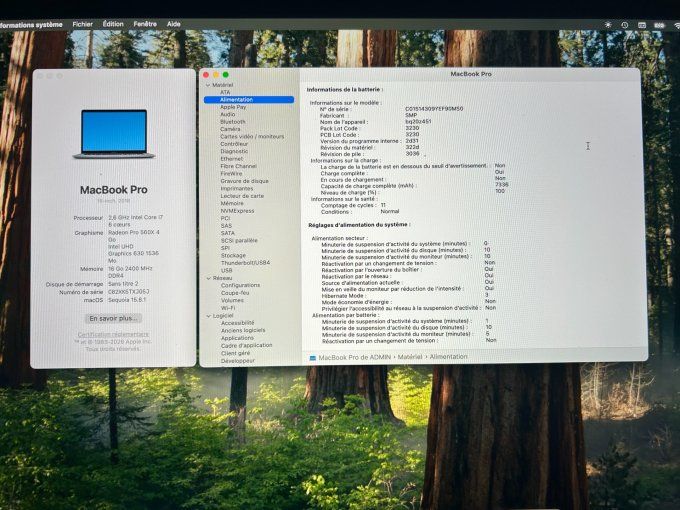
Task: Open the Fenêtre menu
Action: 145,24
